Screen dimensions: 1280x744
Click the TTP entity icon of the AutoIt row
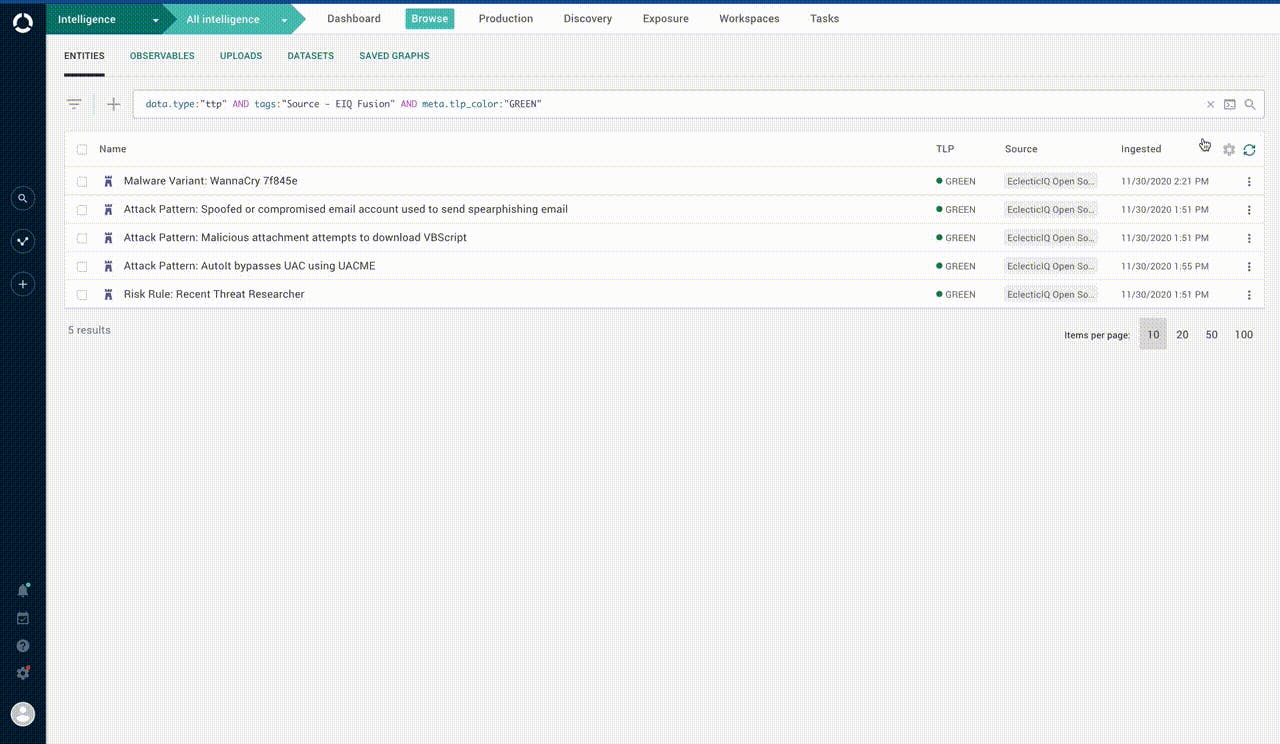click(x=108, y=266)
